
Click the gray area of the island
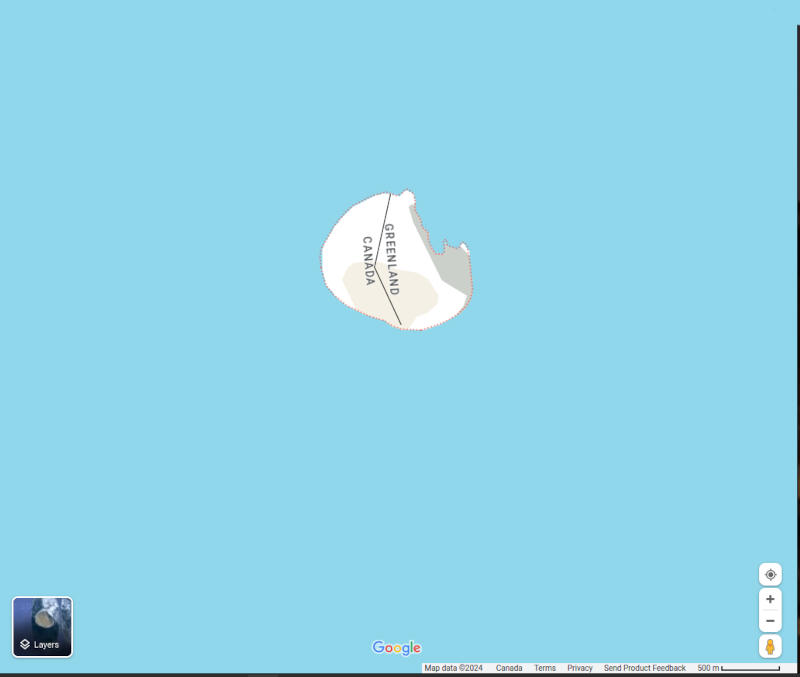[453, 268]
